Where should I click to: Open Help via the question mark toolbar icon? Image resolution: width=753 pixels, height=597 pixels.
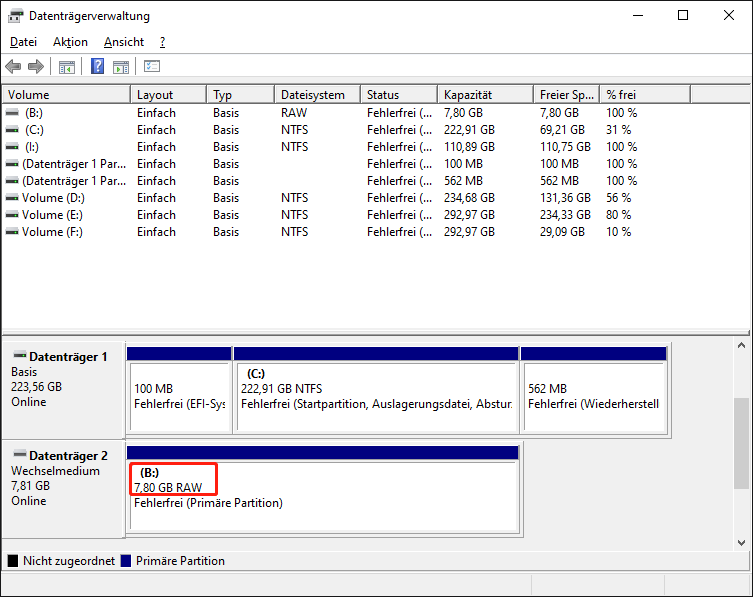point(97,66)
